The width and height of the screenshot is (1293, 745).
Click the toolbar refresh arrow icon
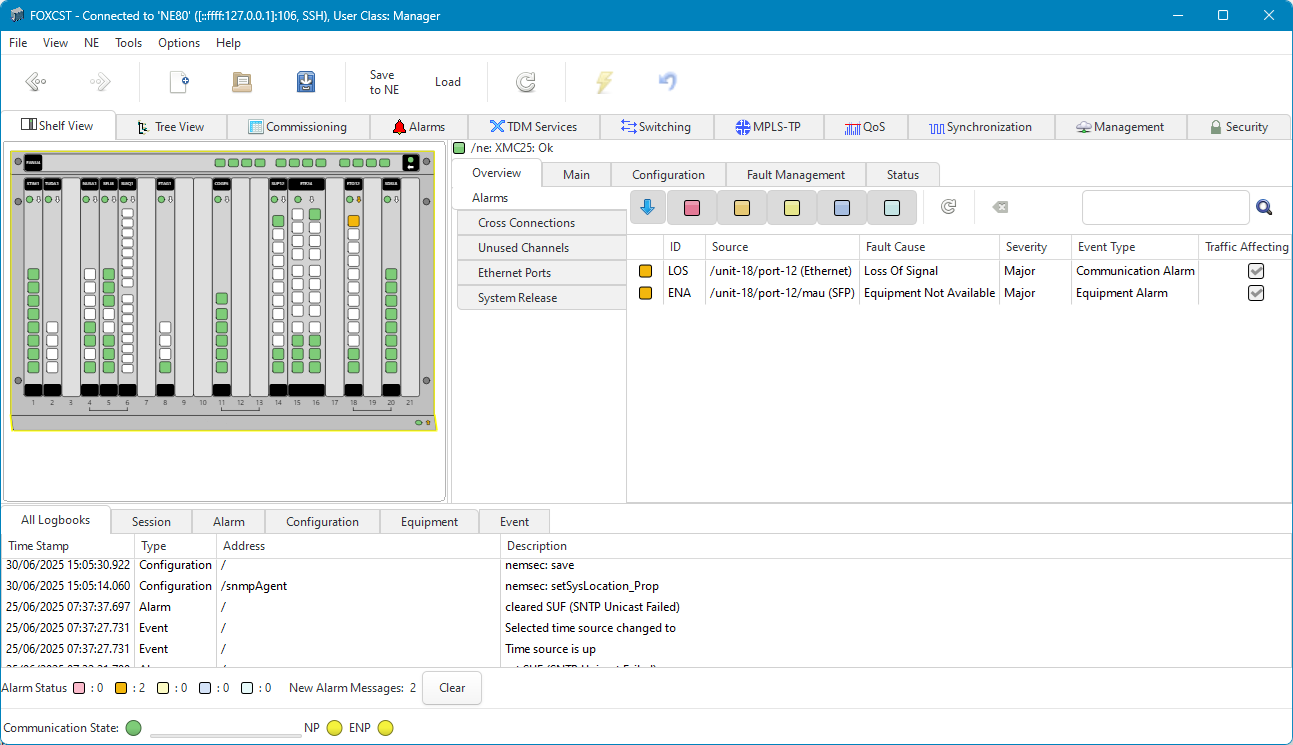[526, 82]
